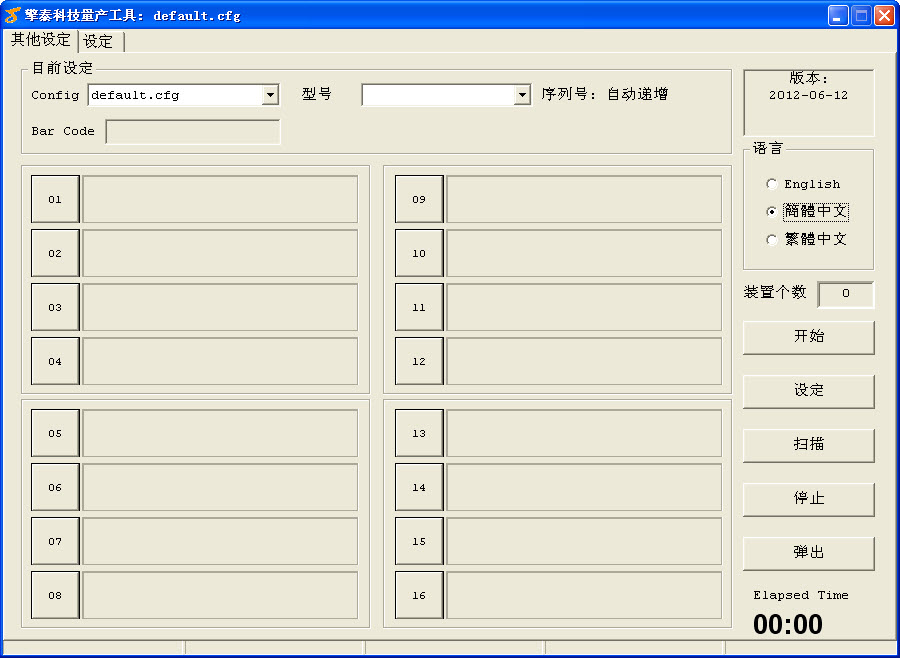Viewport: 900px width, 658px height.
Task: Select device slot button 09
Action: tap(419, 200)
